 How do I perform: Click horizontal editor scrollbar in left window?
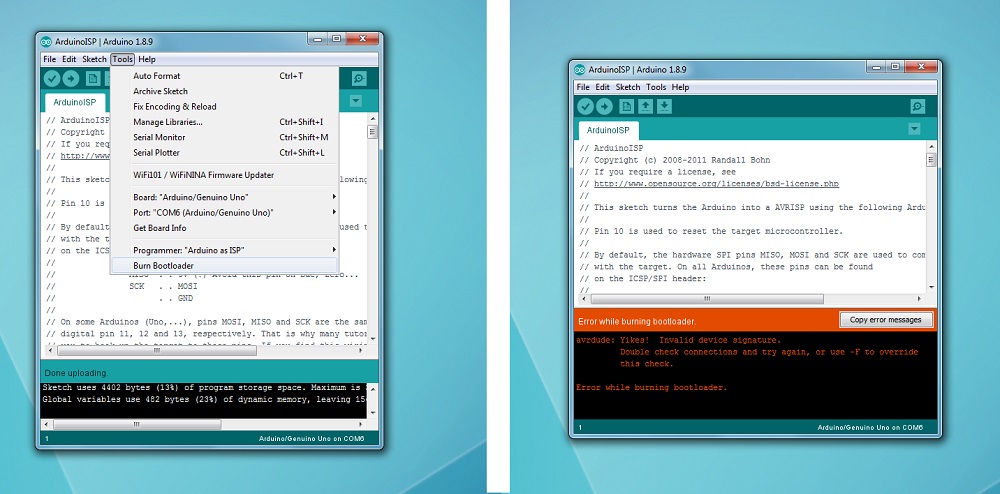[x=157, y=351]
